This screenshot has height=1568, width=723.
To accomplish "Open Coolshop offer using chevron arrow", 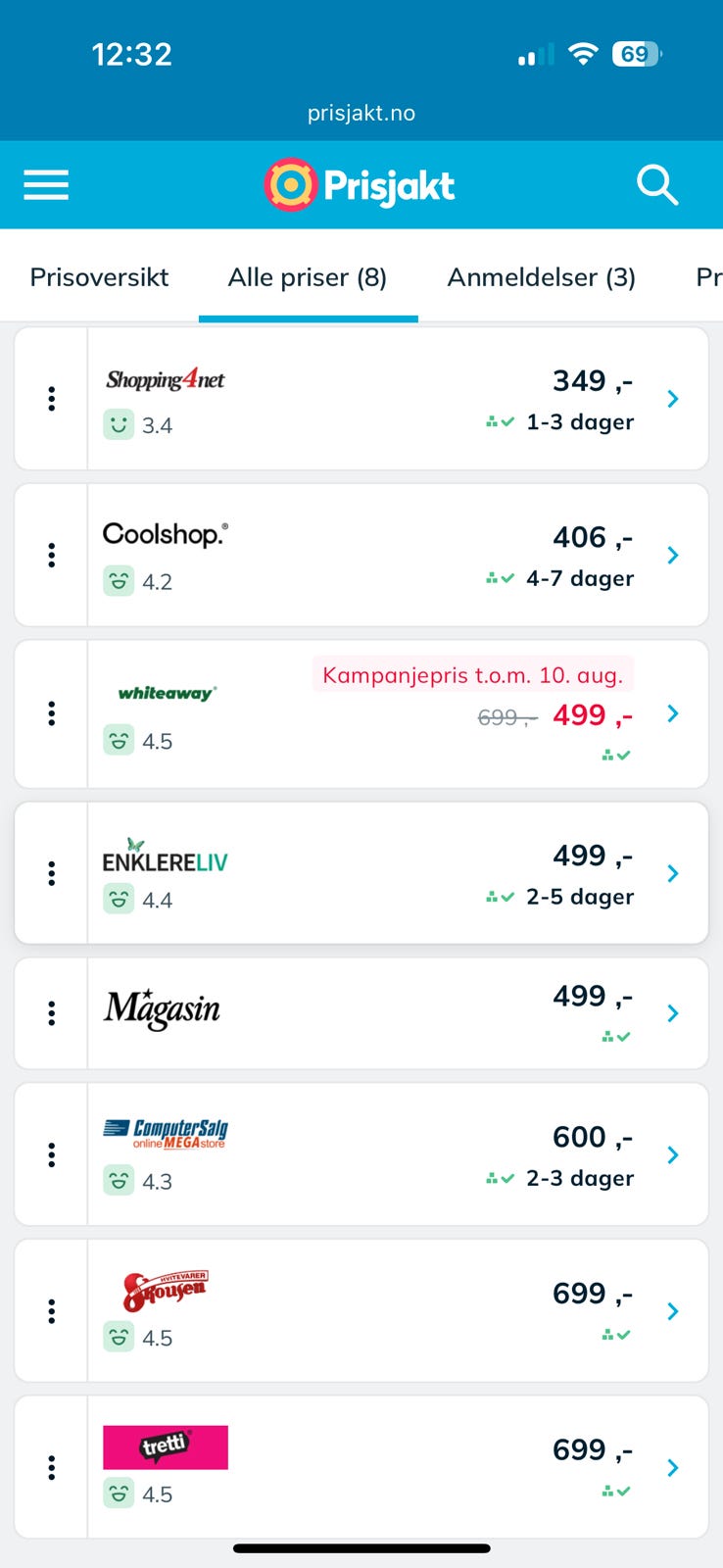I will 673,556.
